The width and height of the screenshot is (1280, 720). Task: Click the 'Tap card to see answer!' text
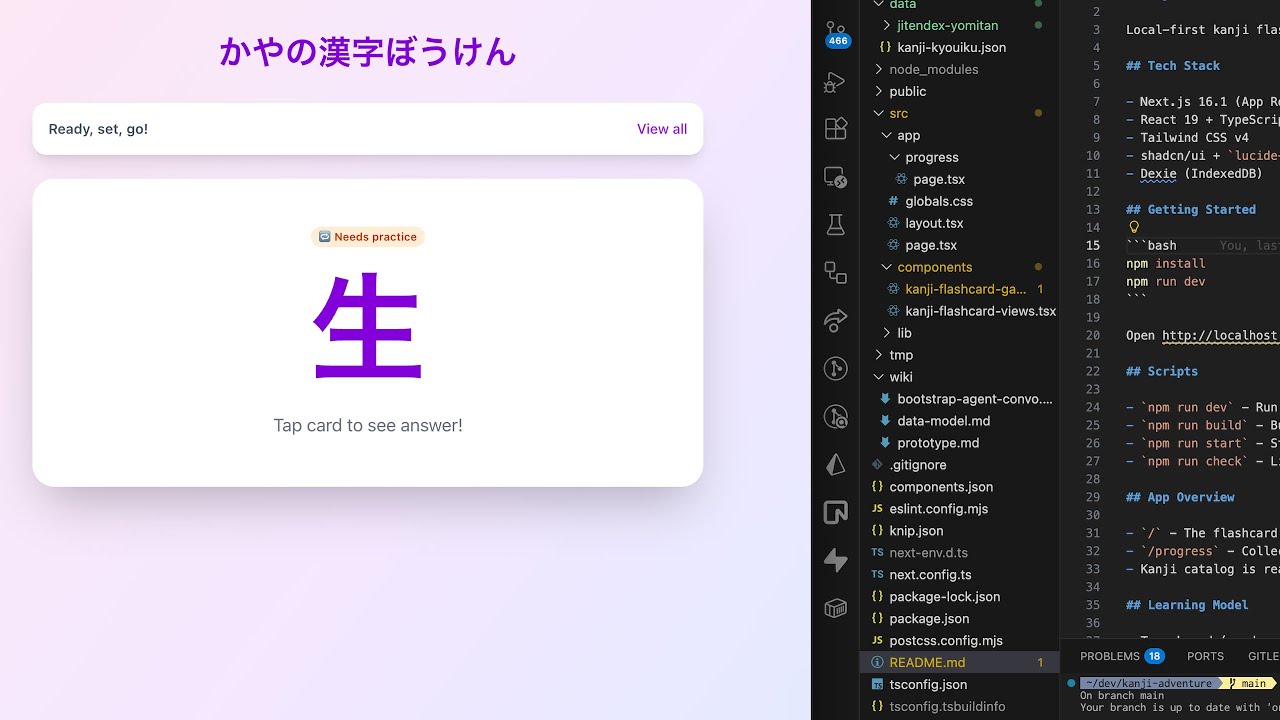(x=368, y=425)
